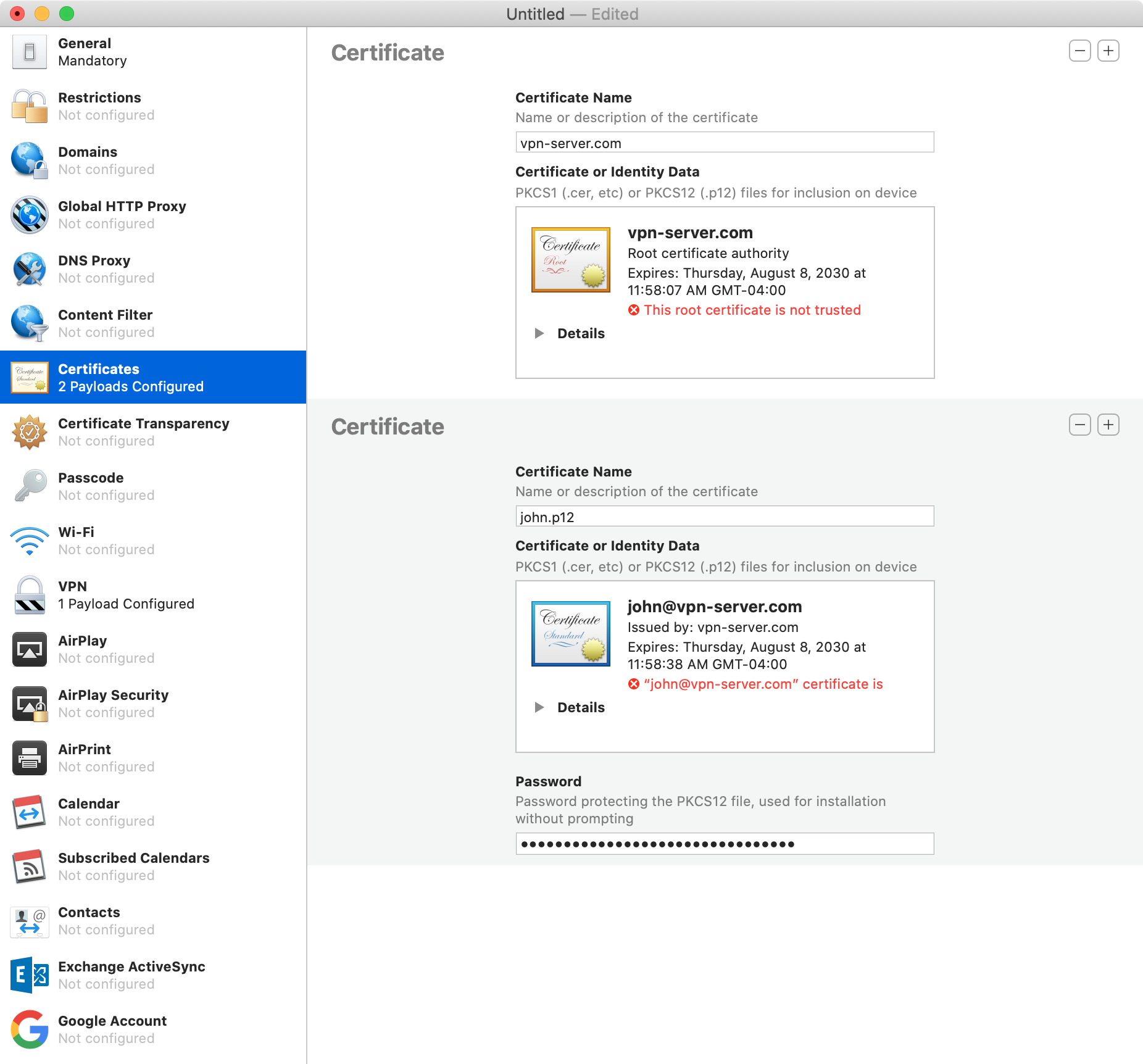The width and height of the screenshot is (1143, 1064).
Task: Open the Subscribed Calendars RSS icon
Action: [x=29, y=867]
